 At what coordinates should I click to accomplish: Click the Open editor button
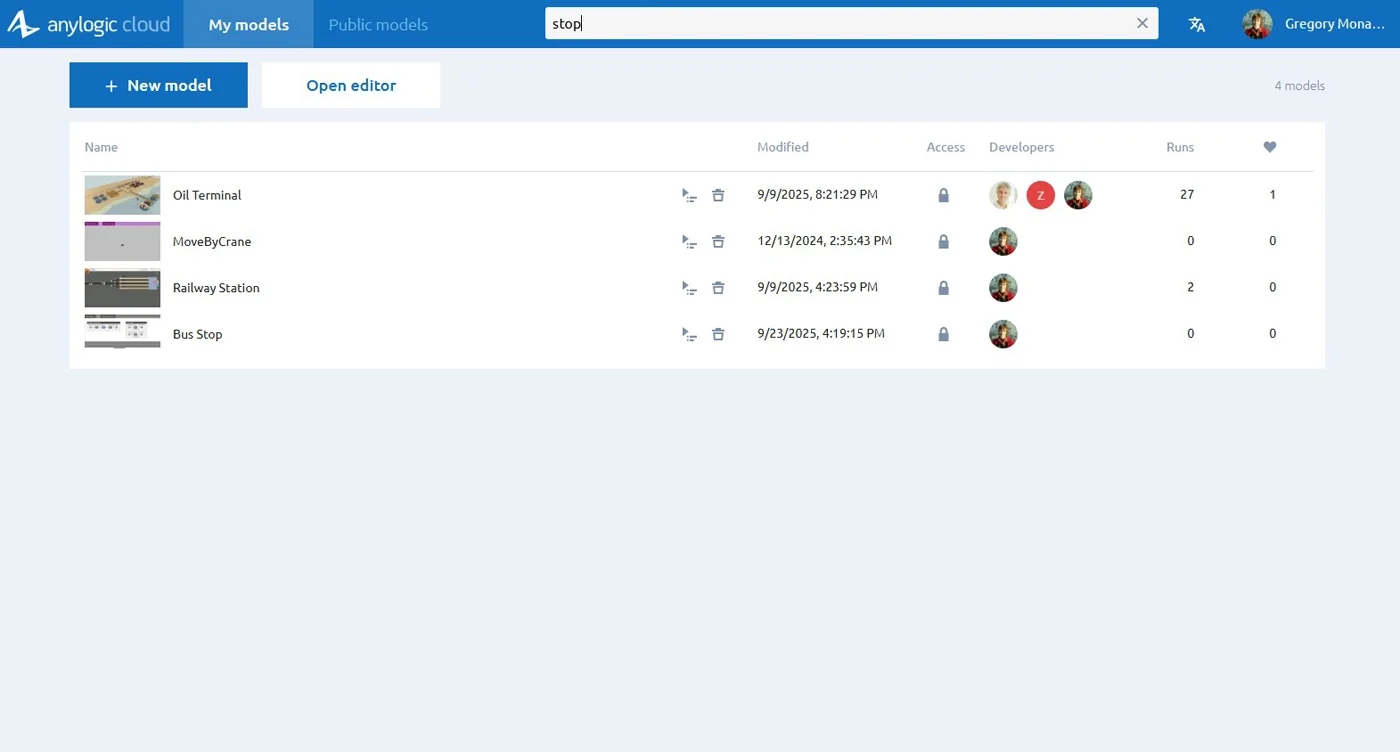pyautogui.click(x=351, y=86)
